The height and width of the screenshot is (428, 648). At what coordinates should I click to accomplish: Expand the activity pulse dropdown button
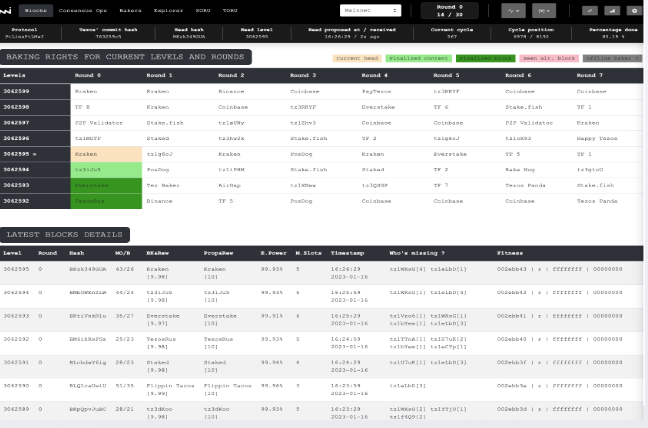coord(513,11)
